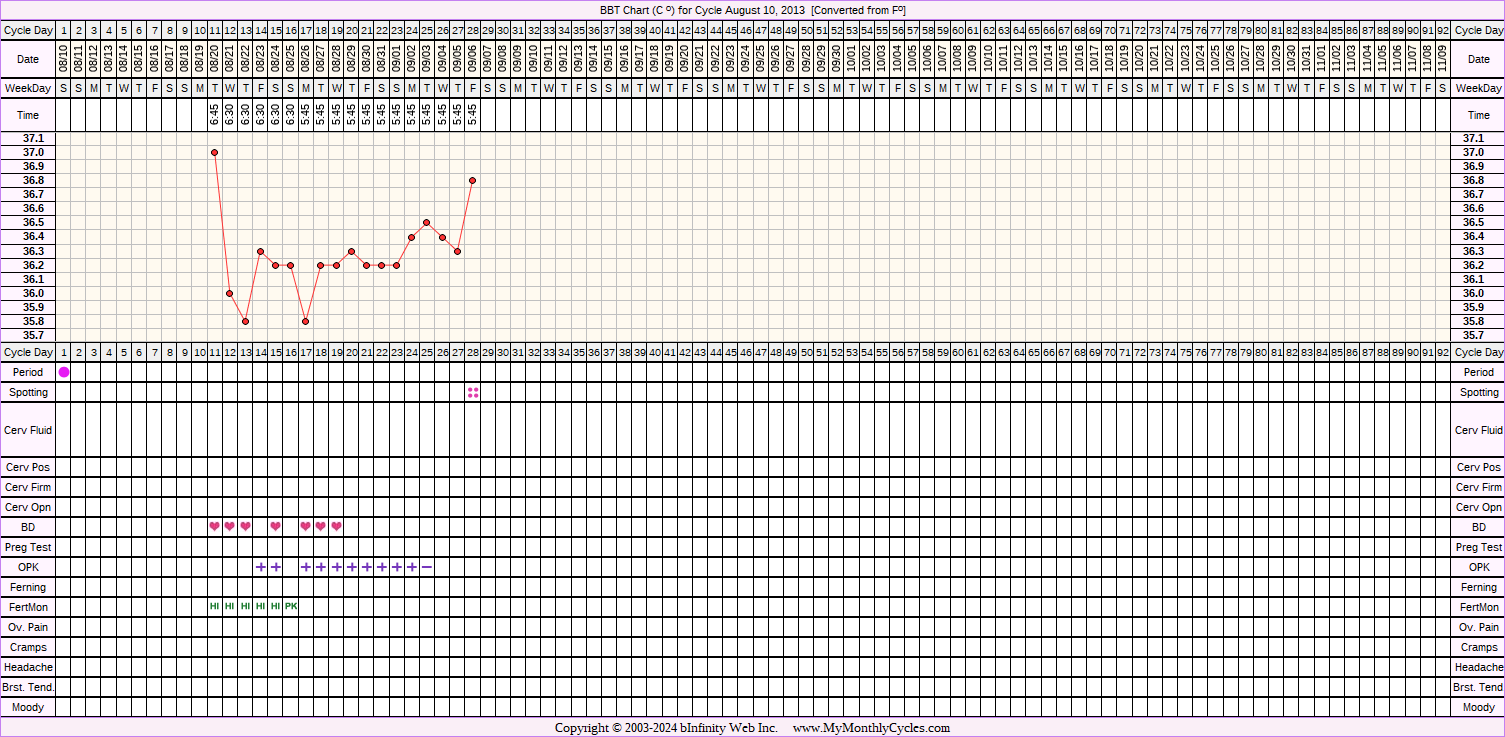Click the BD heart on cycle day 11
This screenshot has height=737, width=1505.
pyautogui.click(x=214, y=527)
